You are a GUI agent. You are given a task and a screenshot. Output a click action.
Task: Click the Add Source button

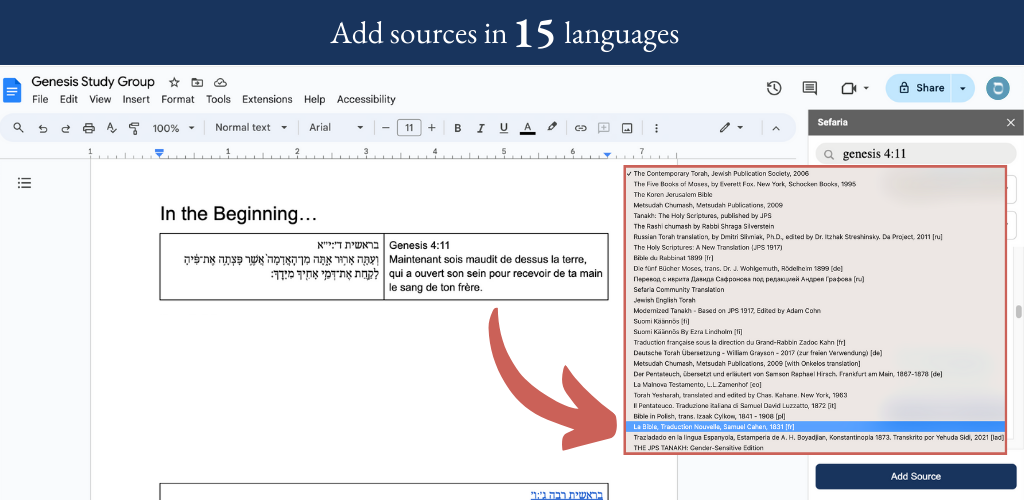916,477
